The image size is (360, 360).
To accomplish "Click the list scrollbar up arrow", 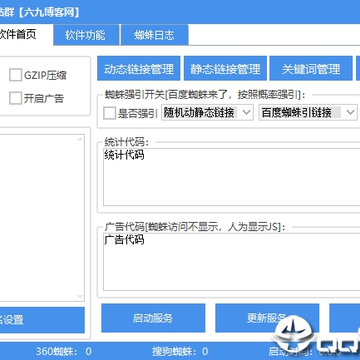I will 80,139.
